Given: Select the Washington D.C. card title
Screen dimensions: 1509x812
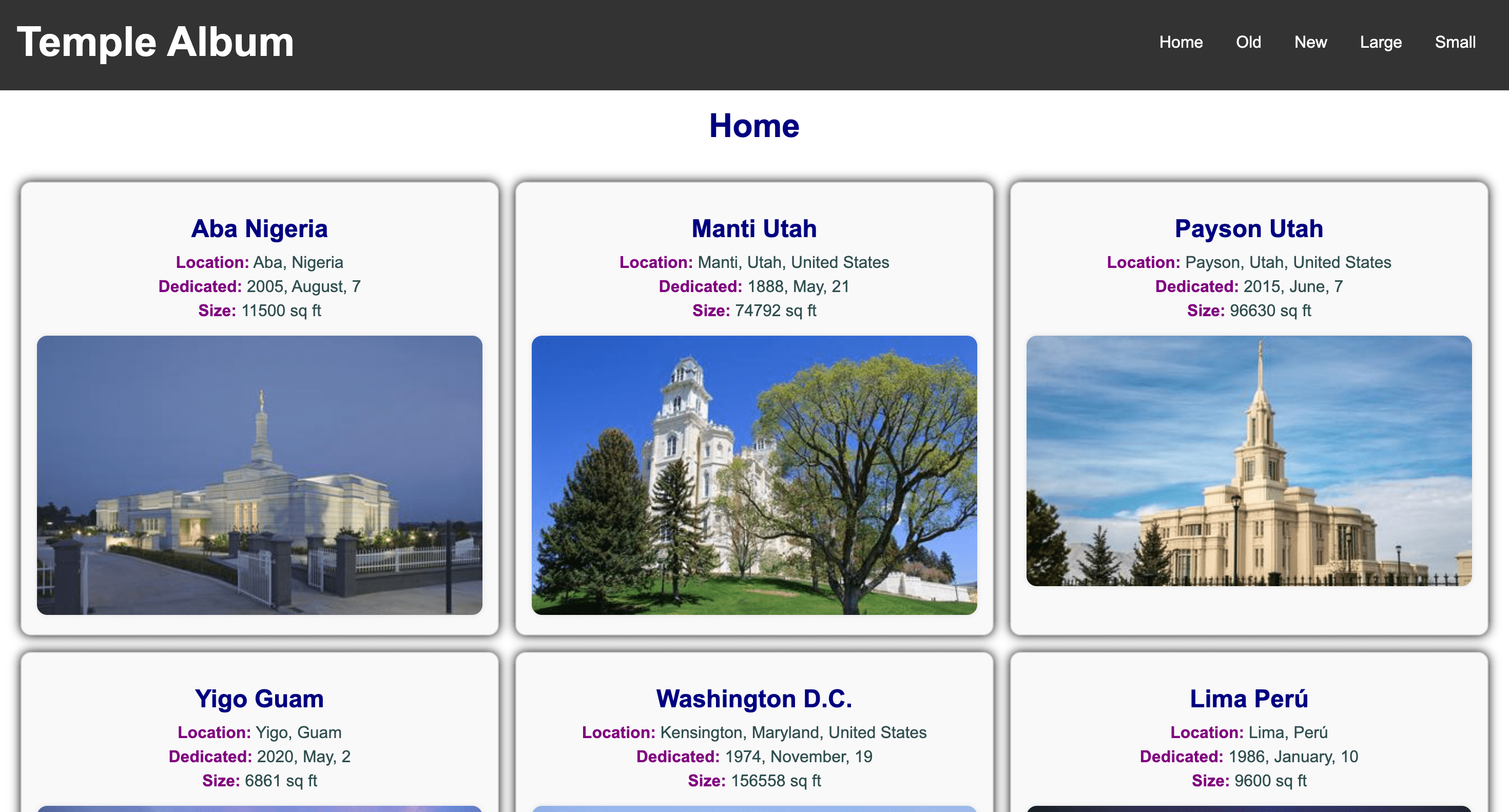Looking at the screenshot, I should (x=754, y=699).
